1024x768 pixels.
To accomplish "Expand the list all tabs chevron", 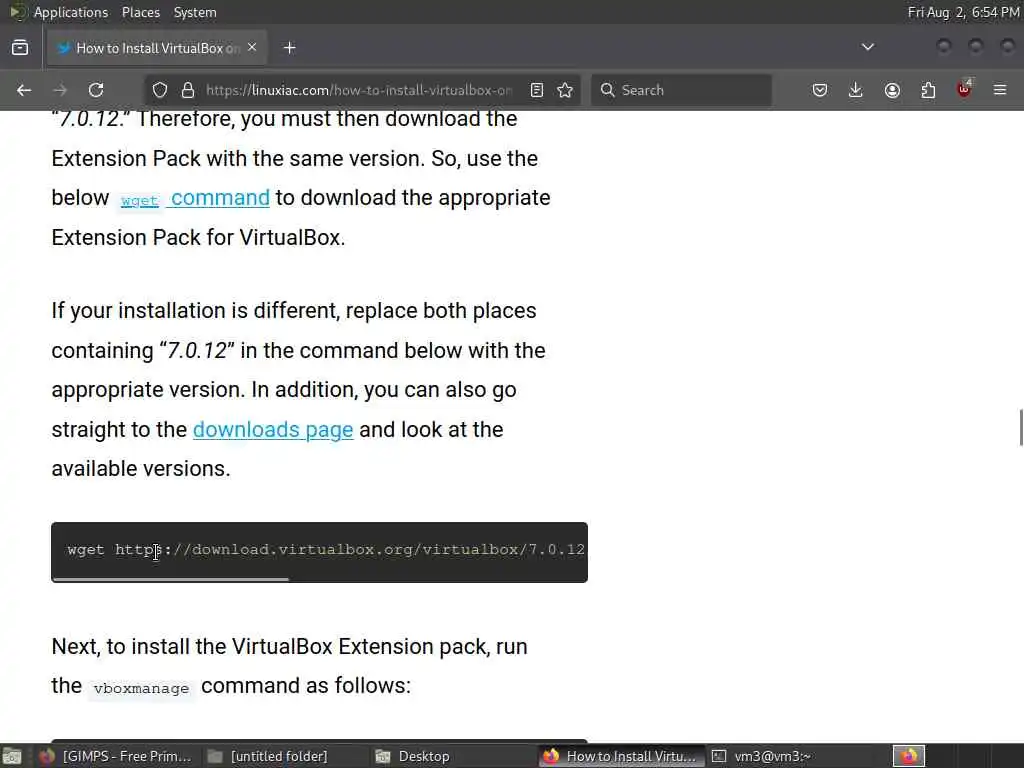I will pyautogui.click(x=868, y=47).
